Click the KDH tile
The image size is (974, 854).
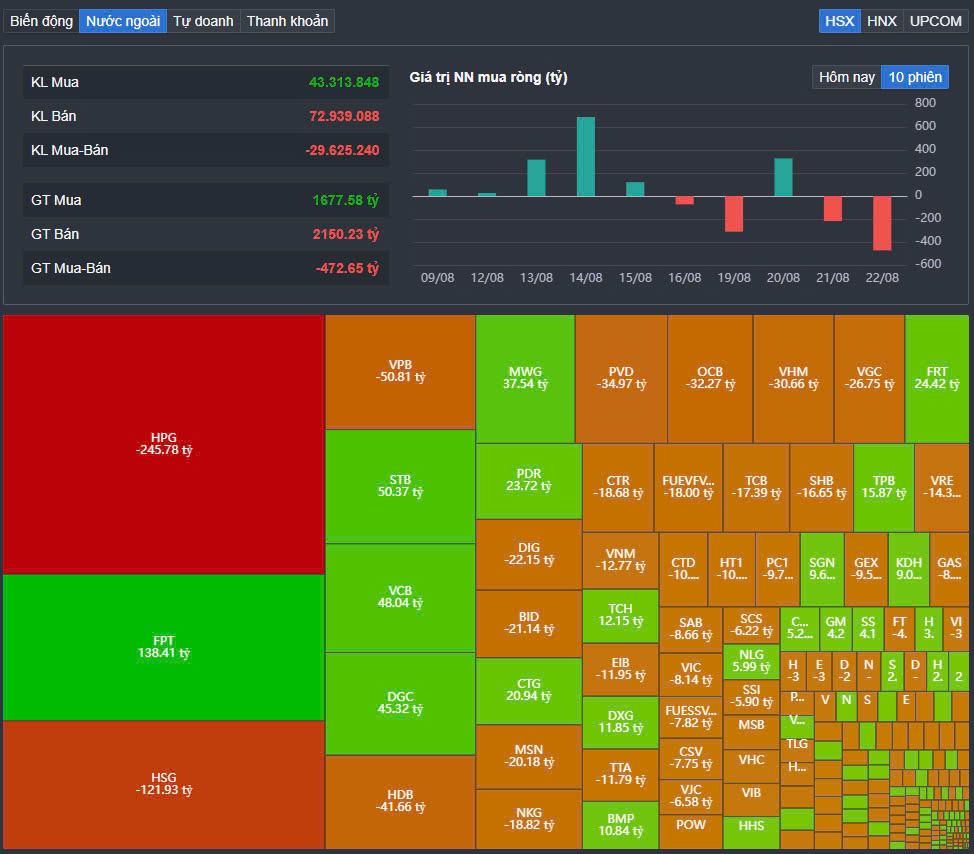[909, 569]
